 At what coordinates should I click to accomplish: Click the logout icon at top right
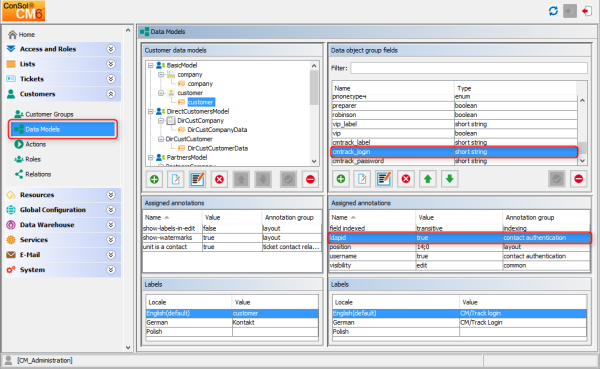pyautogui.click(x=586, y=11)
